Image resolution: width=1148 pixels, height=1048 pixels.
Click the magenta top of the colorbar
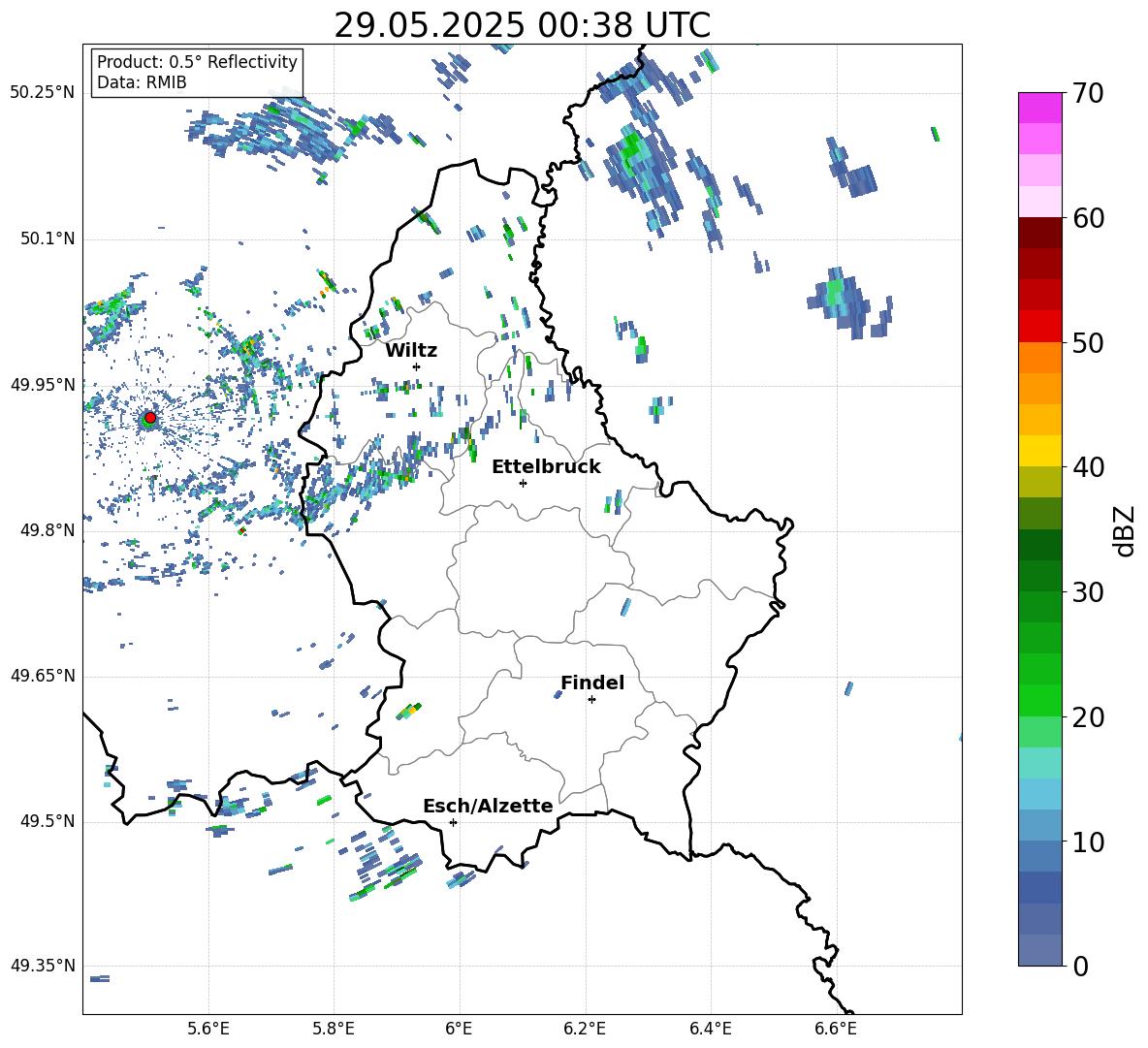[1039, 108]
